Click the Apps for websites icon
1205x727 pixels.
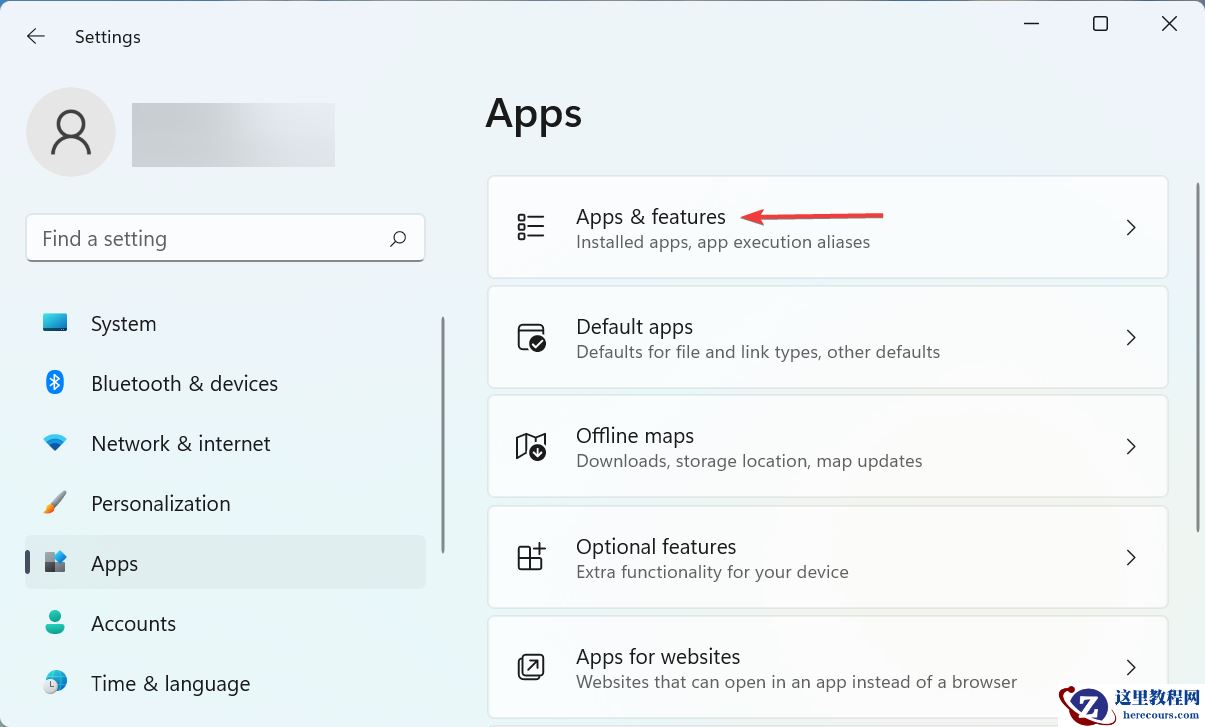pos(531,667)
